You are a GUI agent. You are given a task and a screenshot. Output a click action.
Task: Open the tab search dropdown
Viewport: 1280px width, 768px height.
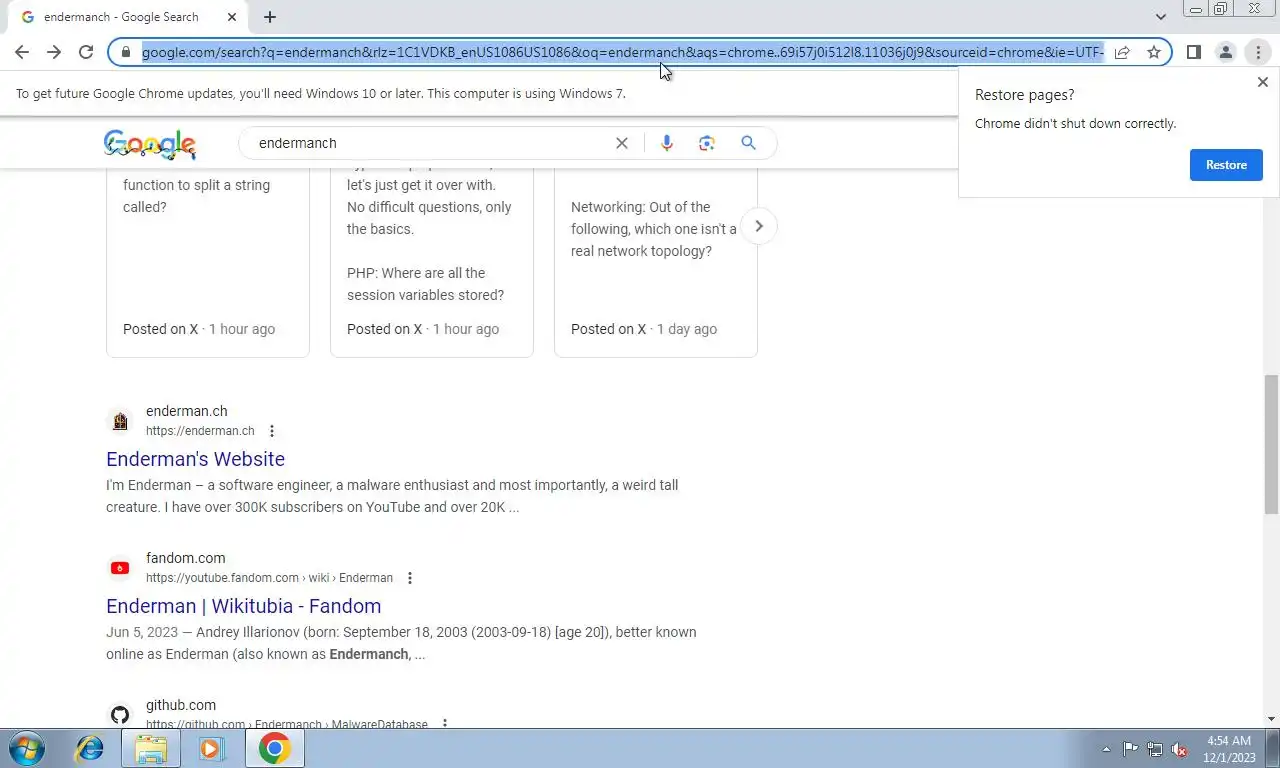tap(1160, 17)
